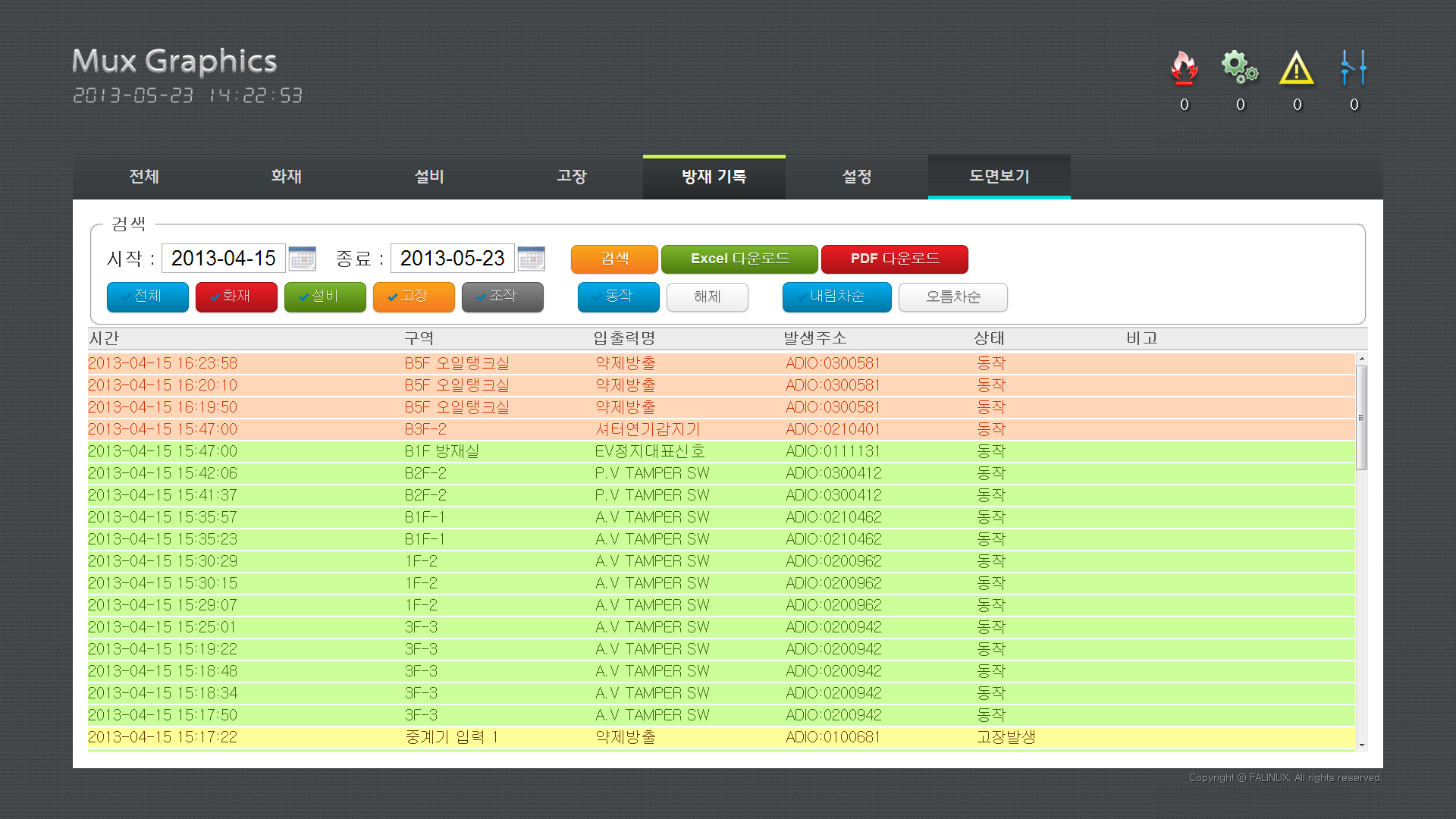Select the row at 2013-04-15 15:29:07
The width and height of the screenshot is (1456, 819).
pos(721,605)
